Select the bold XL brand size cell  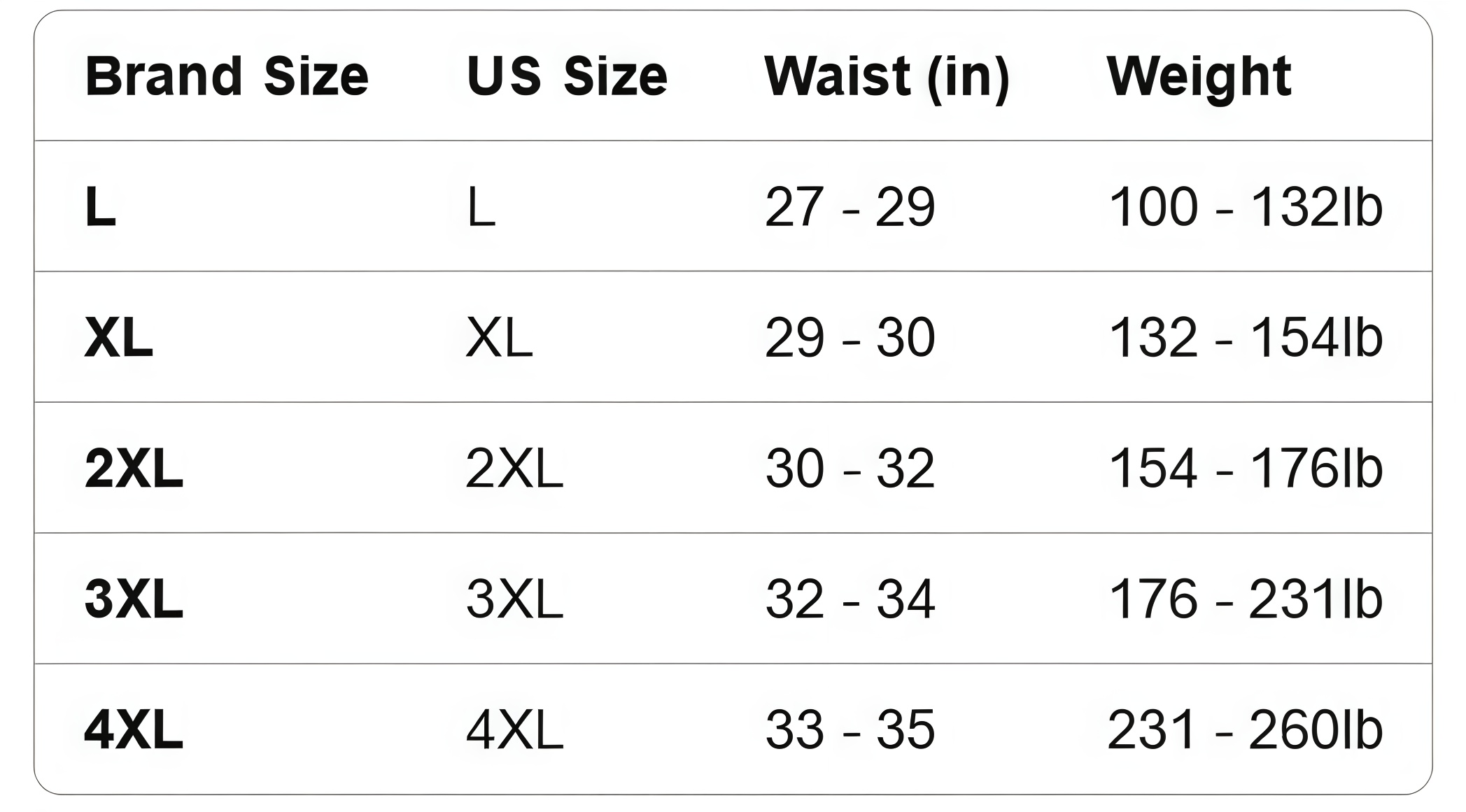point(118,338)
